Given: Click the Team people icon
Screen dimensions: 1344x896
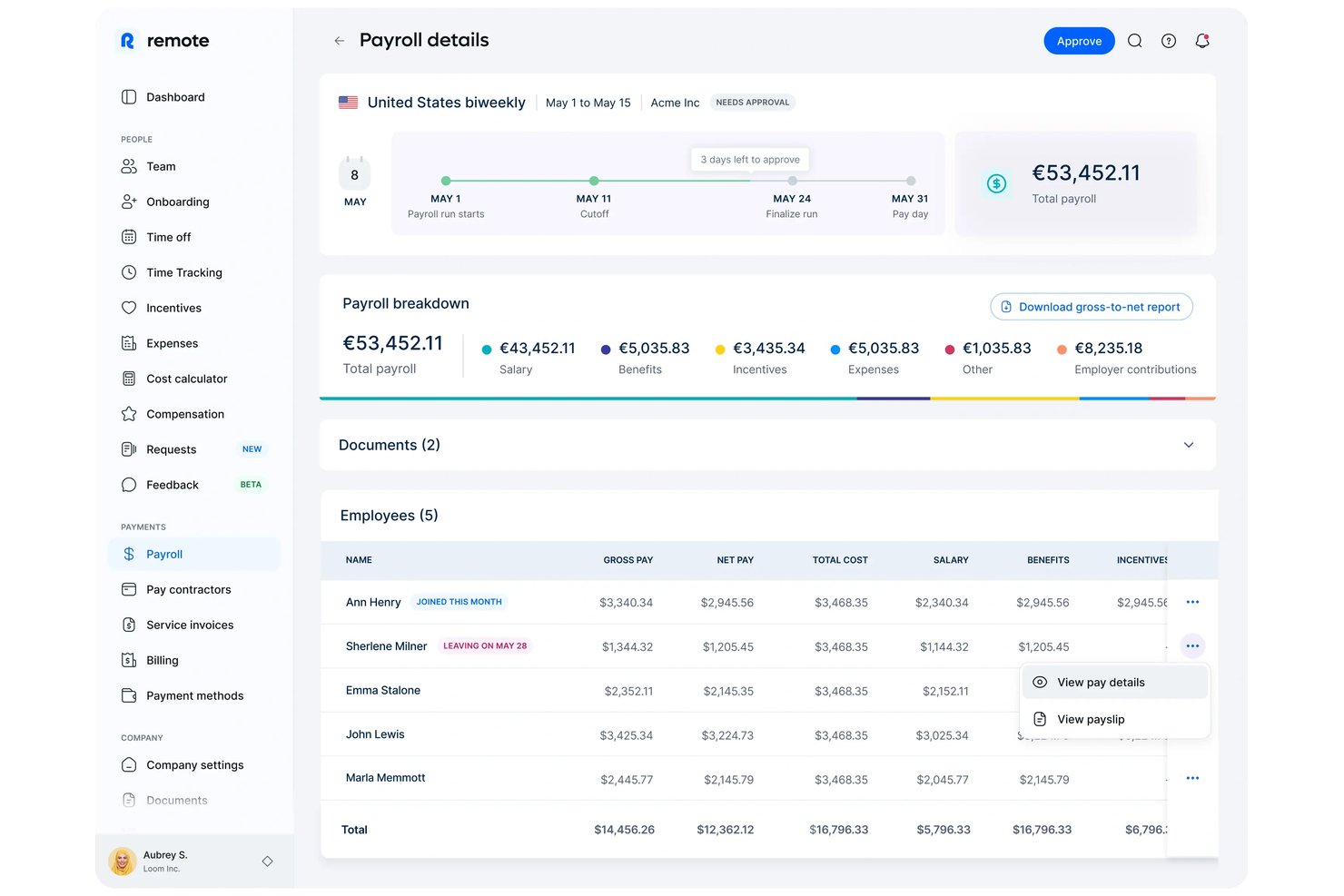Looking at the screenshot, I should [x=129, y=166].
